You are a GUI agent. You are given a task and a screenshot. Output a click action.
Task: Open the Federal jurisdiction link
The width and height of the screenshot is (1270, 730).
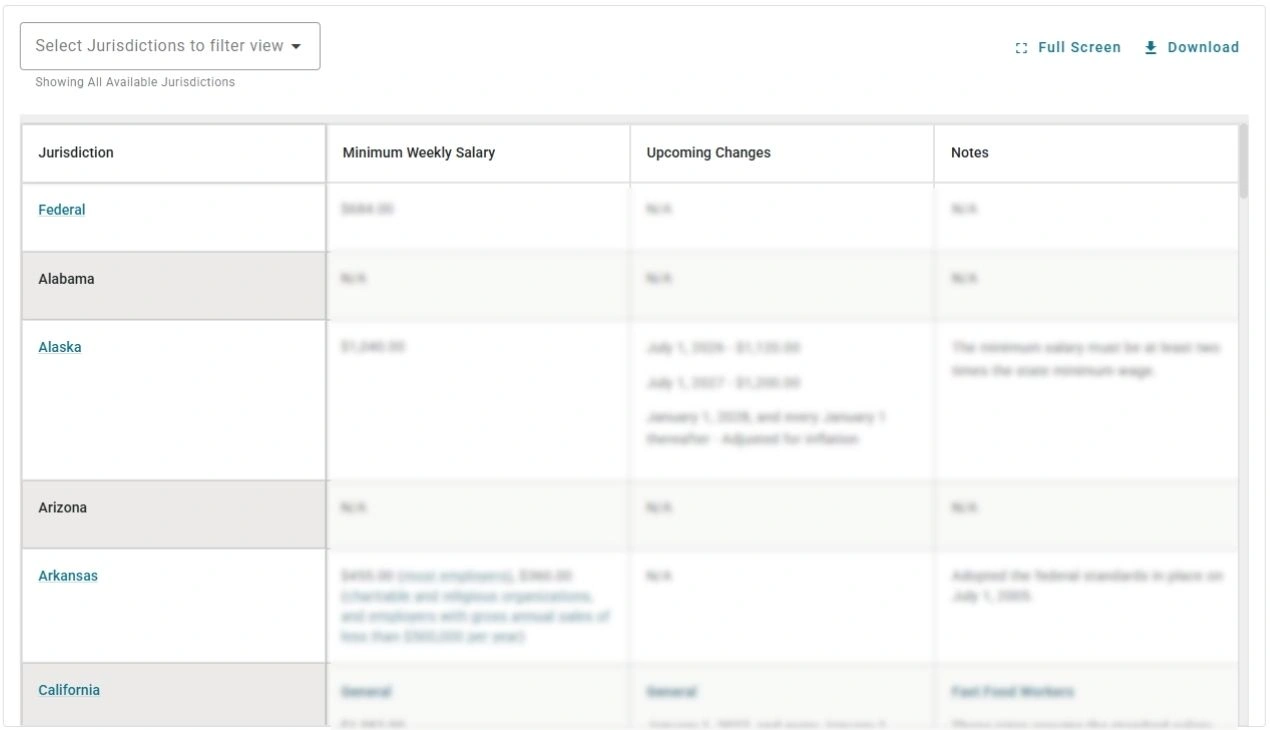61,210
